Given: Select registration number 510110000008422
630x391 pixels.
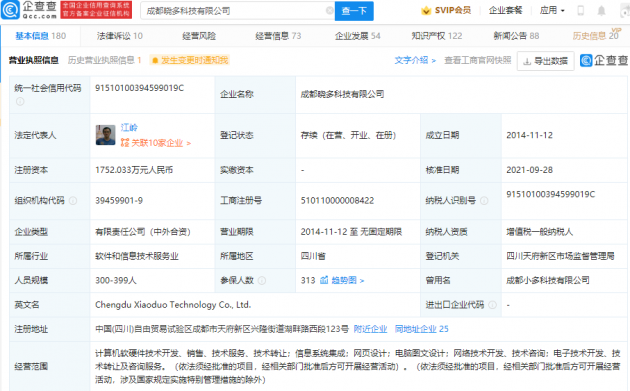Looking at the screenshot, I should coord(338,201).
